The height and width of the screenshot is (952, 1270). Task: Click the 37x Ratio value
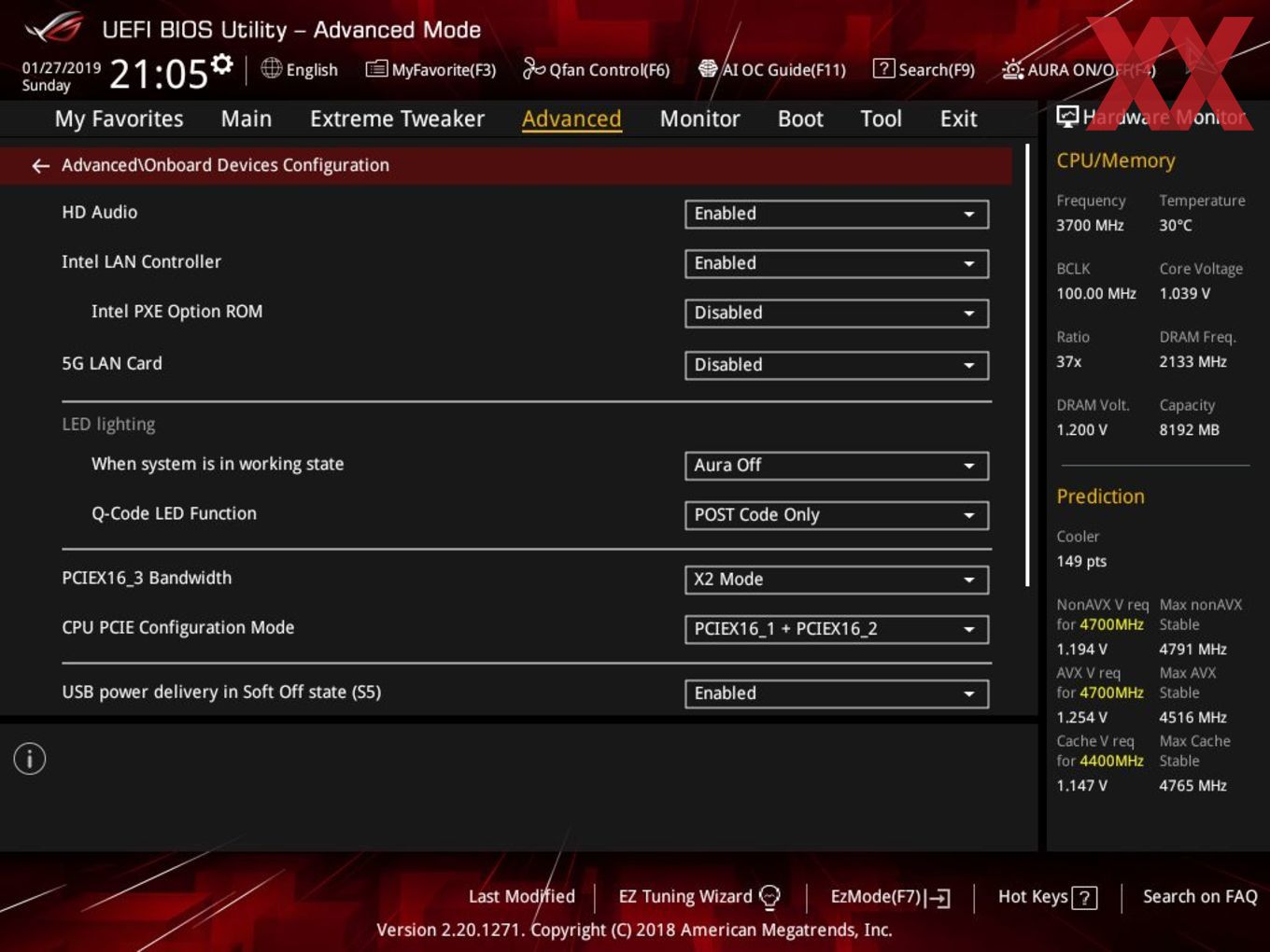1068,361
